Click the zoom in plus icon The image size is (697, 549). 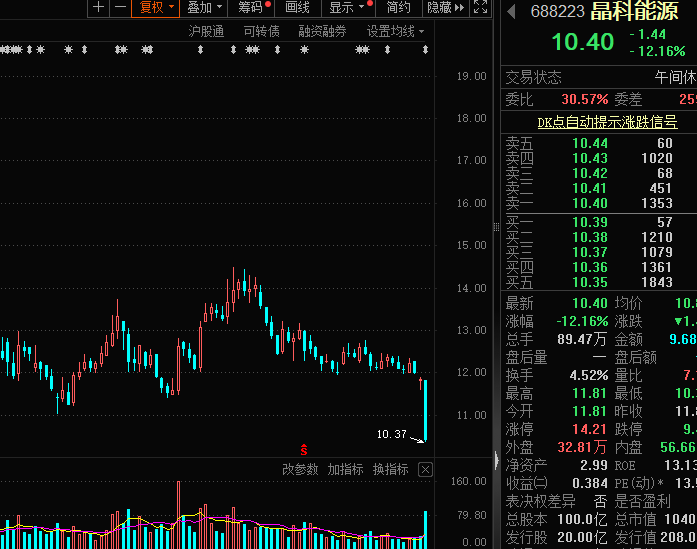tap(98, 8)
